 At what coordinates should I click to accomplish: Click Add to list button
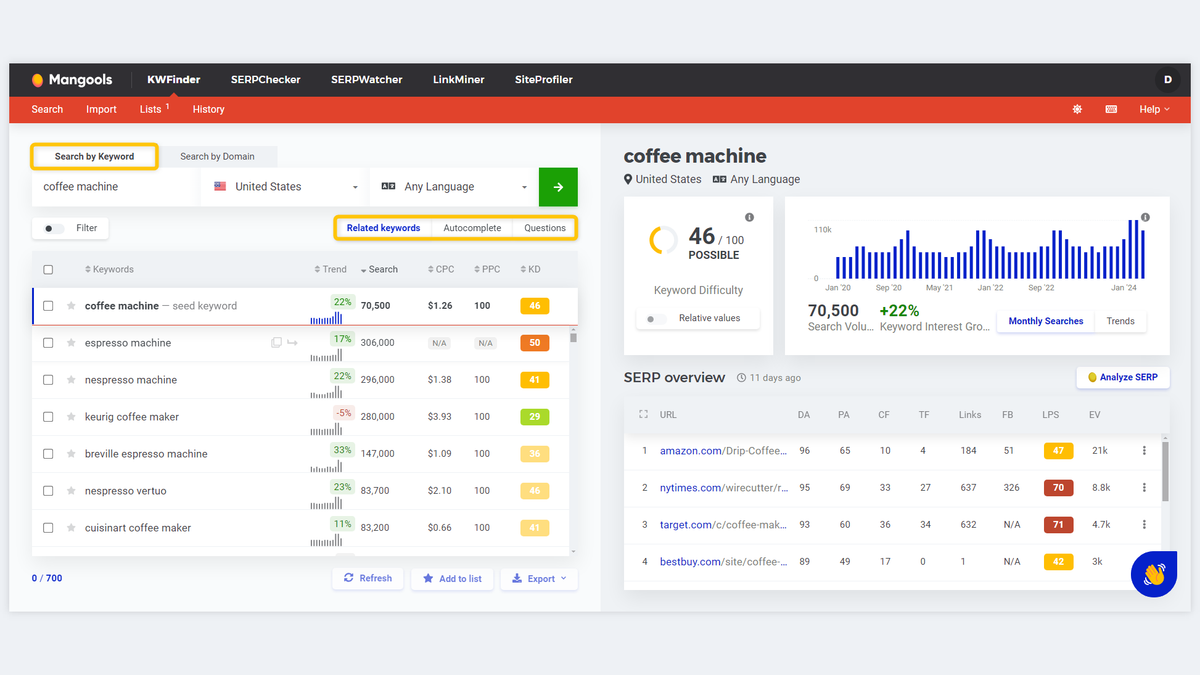pos(452,578)
